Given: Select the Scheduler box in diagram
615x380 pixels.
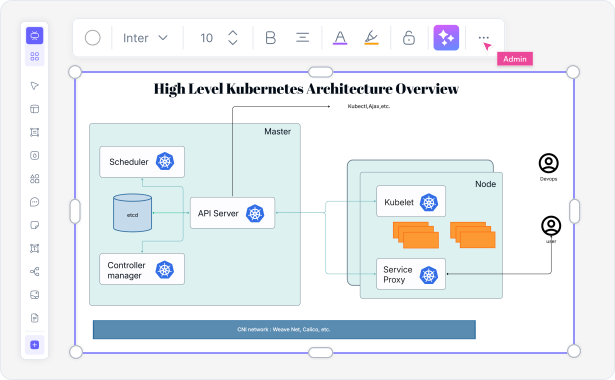Looking at the screenshot, I should [142, 162].
